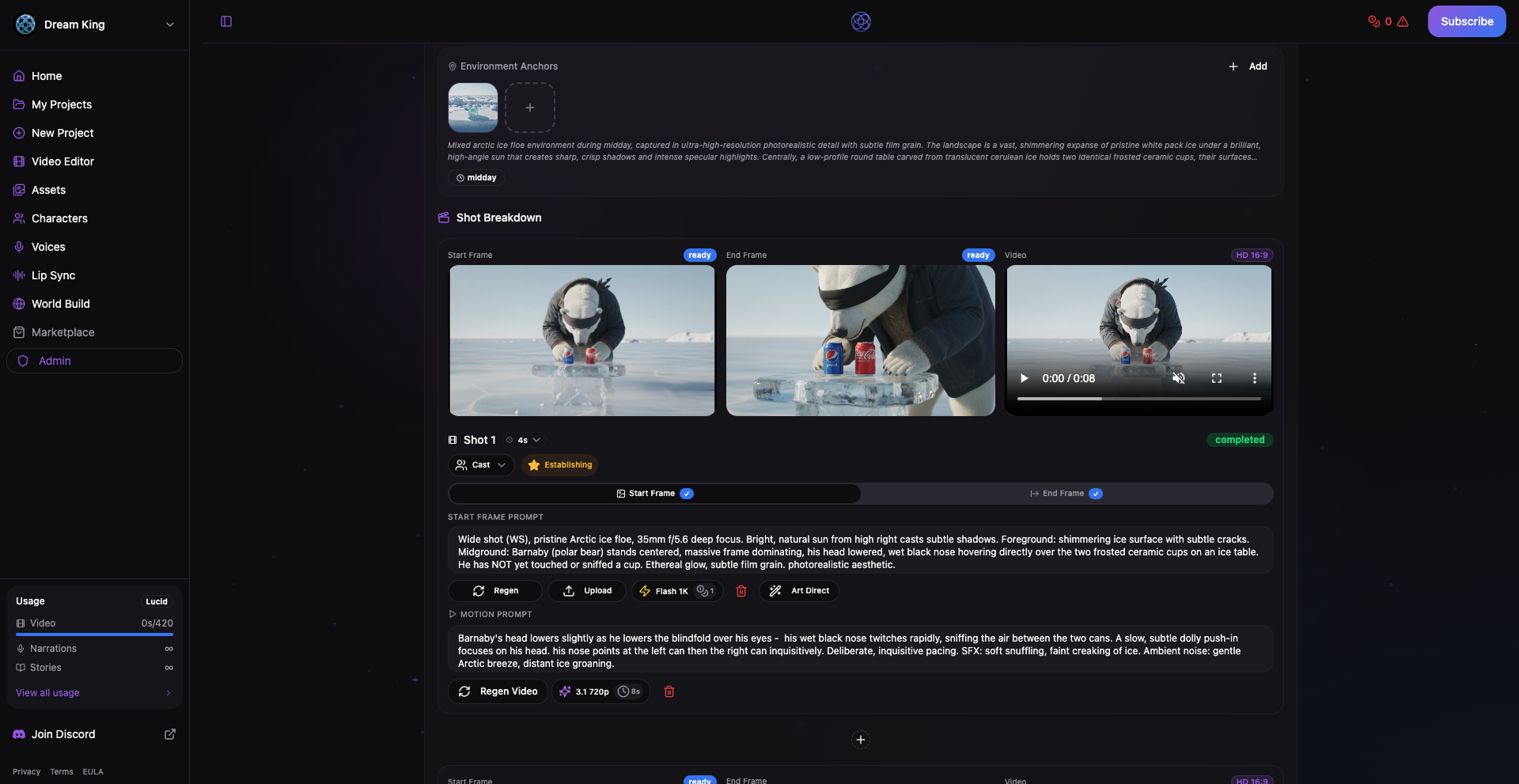Switch to the Start Frame tab

click(x=653, y=493)
